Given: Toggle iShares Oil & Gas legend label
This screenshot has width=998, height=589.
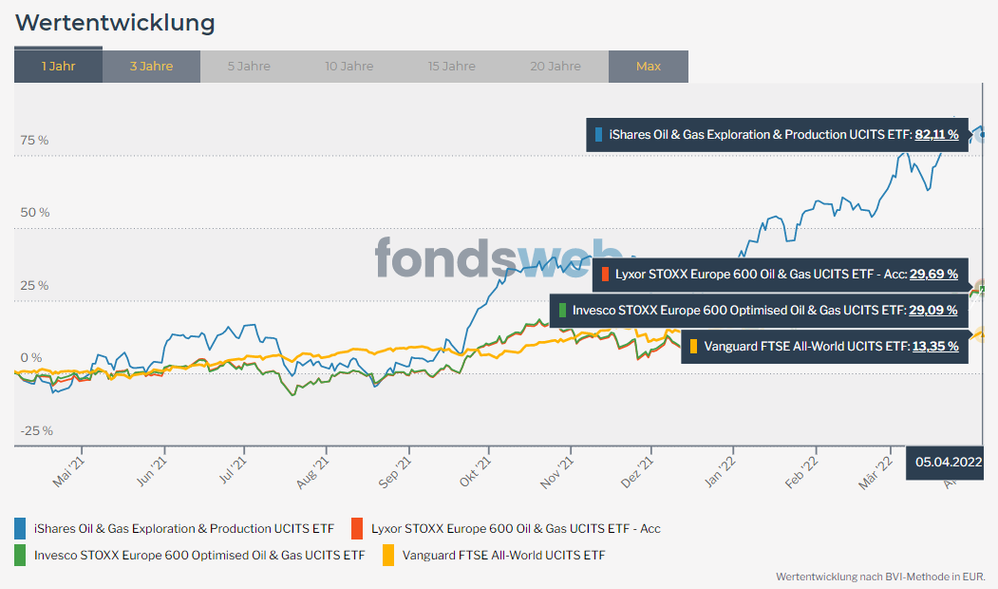Looking at the screenshot, I should click(x=184, y=528).
